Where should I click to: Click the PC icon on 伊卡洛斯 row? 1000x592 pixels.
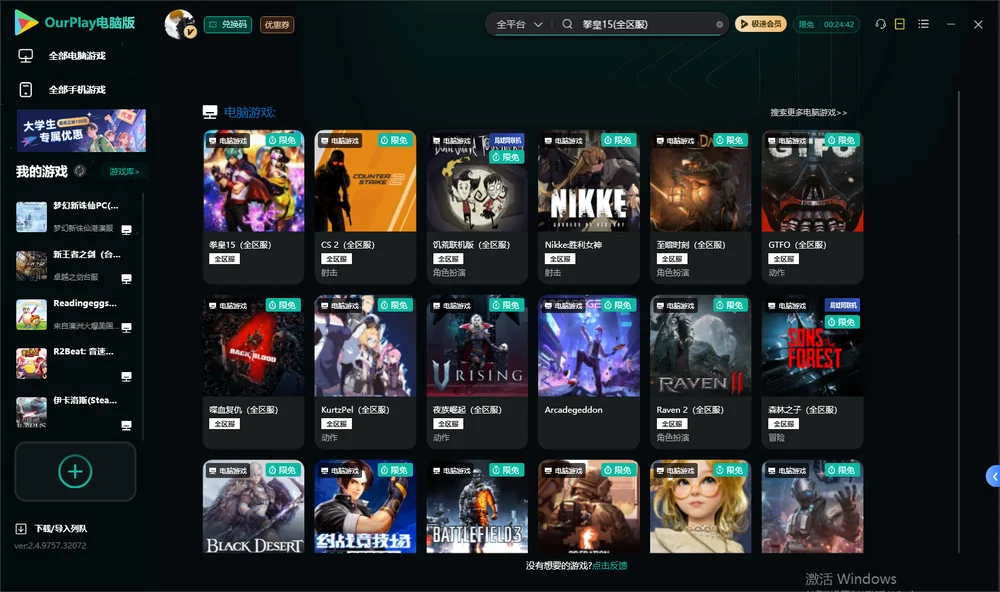click(126, 426)
